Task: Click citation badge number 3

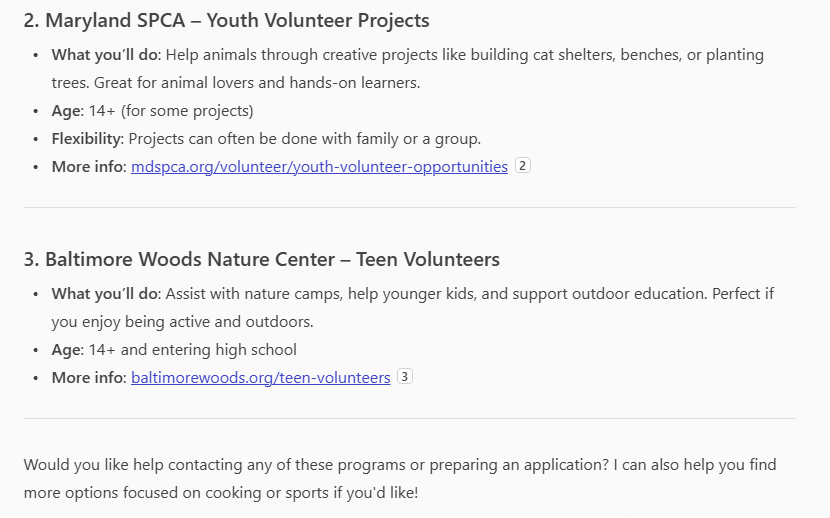Action: (404, 377)
